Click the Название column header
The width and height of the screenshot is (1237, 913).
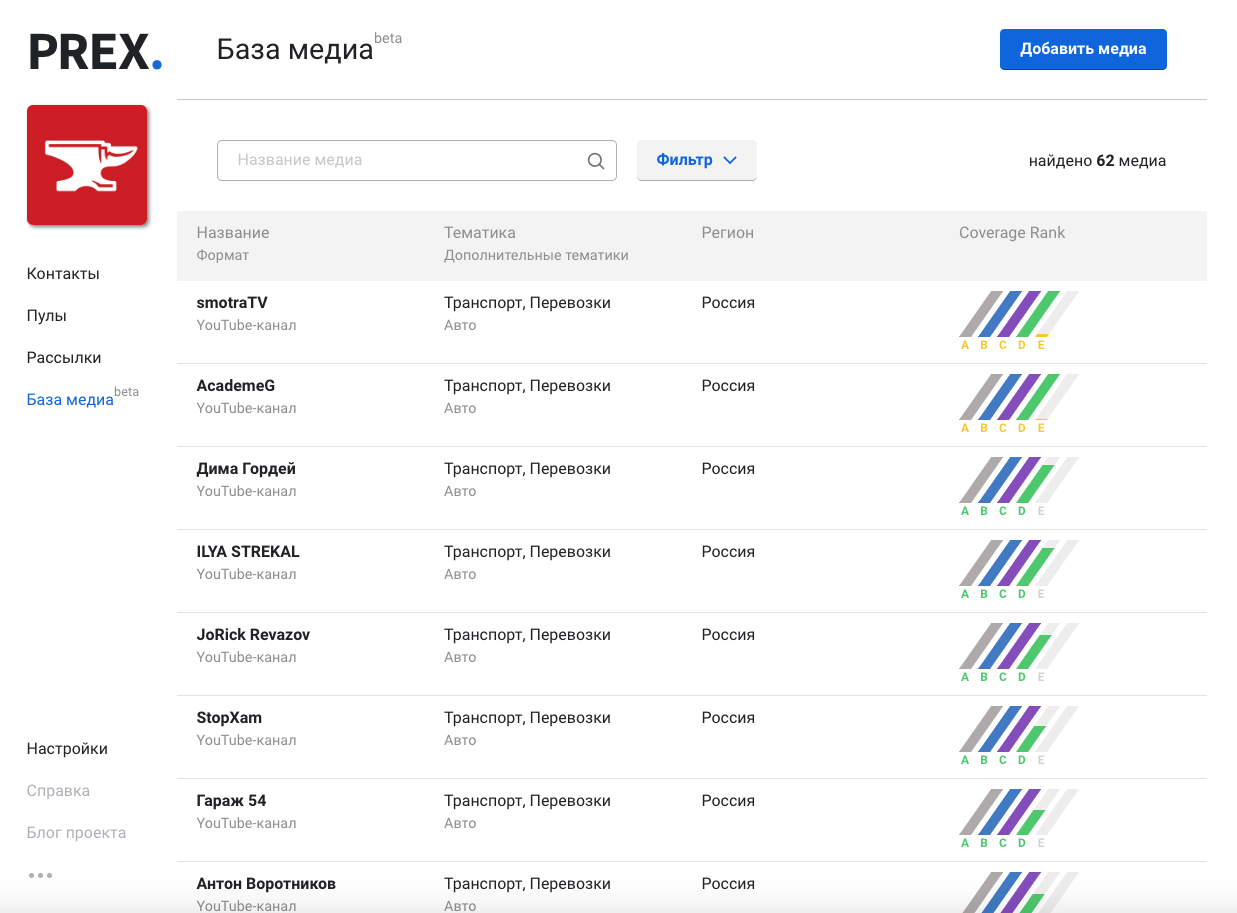click(x=233, y=233)
